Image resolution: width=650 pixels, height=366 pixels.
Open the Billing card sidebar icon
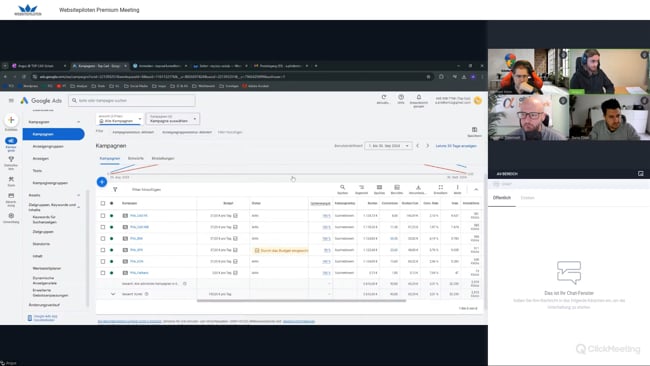pyautogui.click(x=11, y=196)
